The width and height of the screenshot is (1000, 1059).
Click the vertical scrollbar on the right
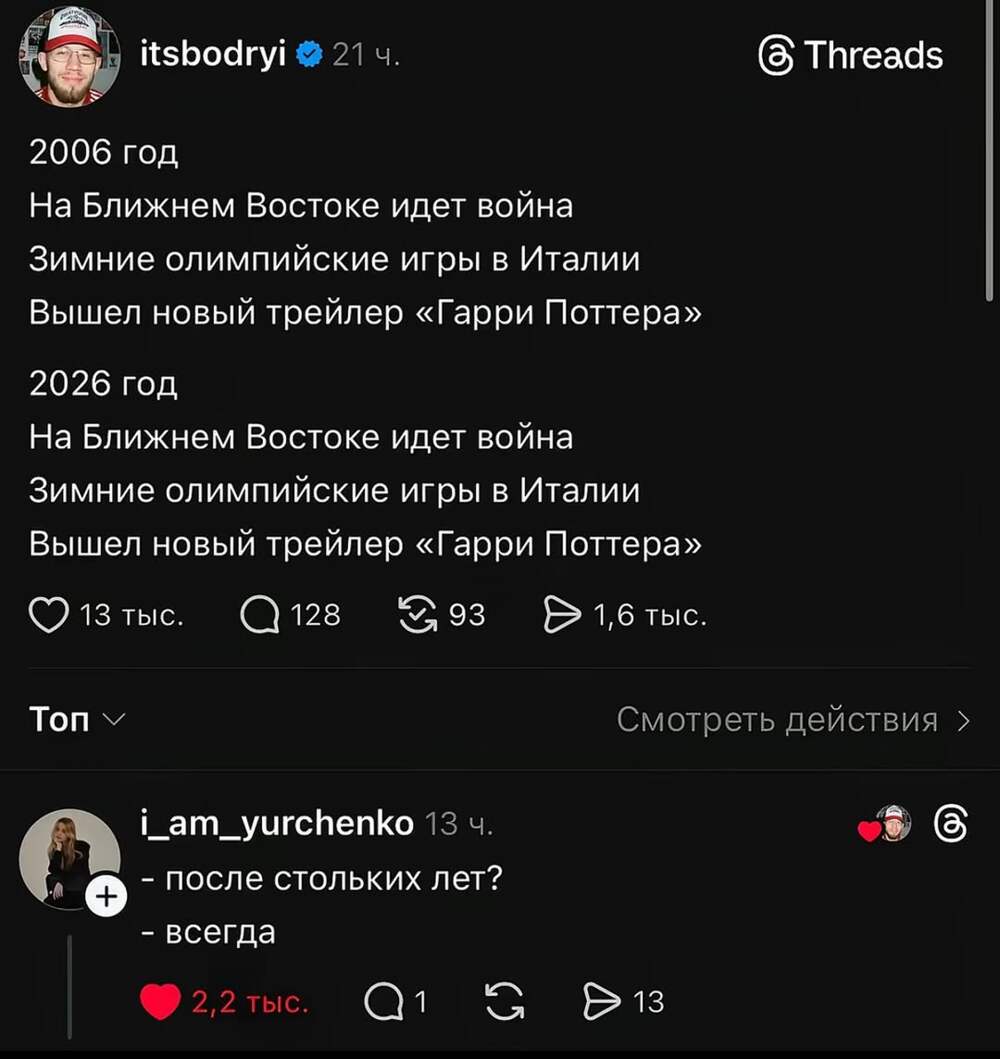(988, 150)
